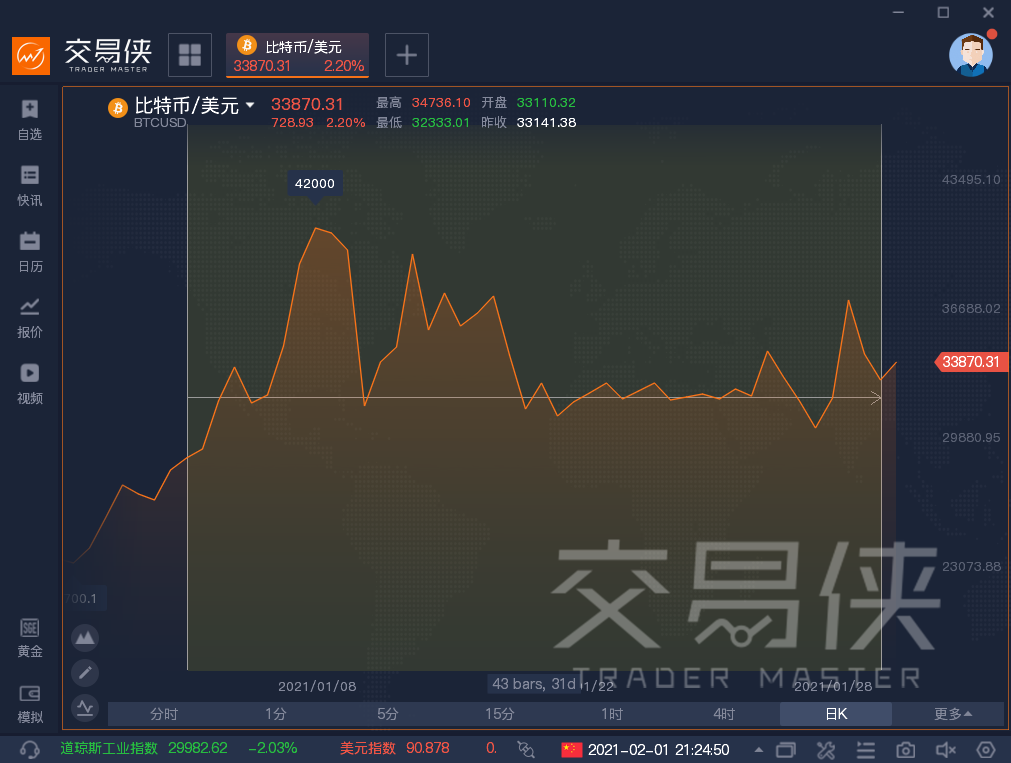Click the stacked windows icon in status bar
Image resolution: width=1011 pixels, height=763 pixels.
click(786, 750)
